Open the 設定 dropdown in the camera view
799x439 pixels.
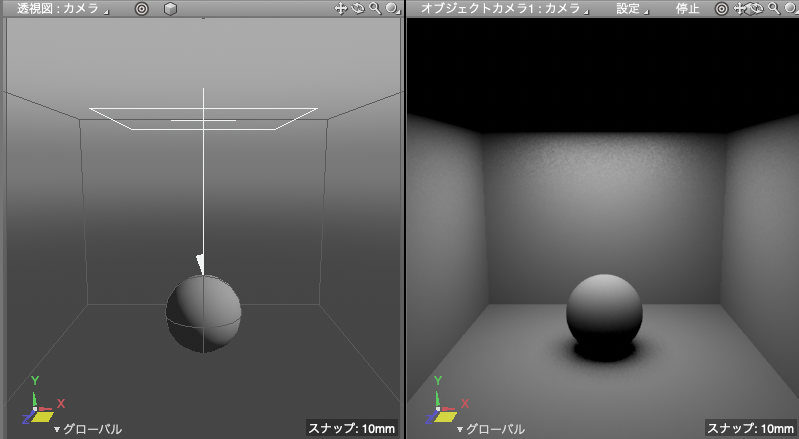(632, 9)
